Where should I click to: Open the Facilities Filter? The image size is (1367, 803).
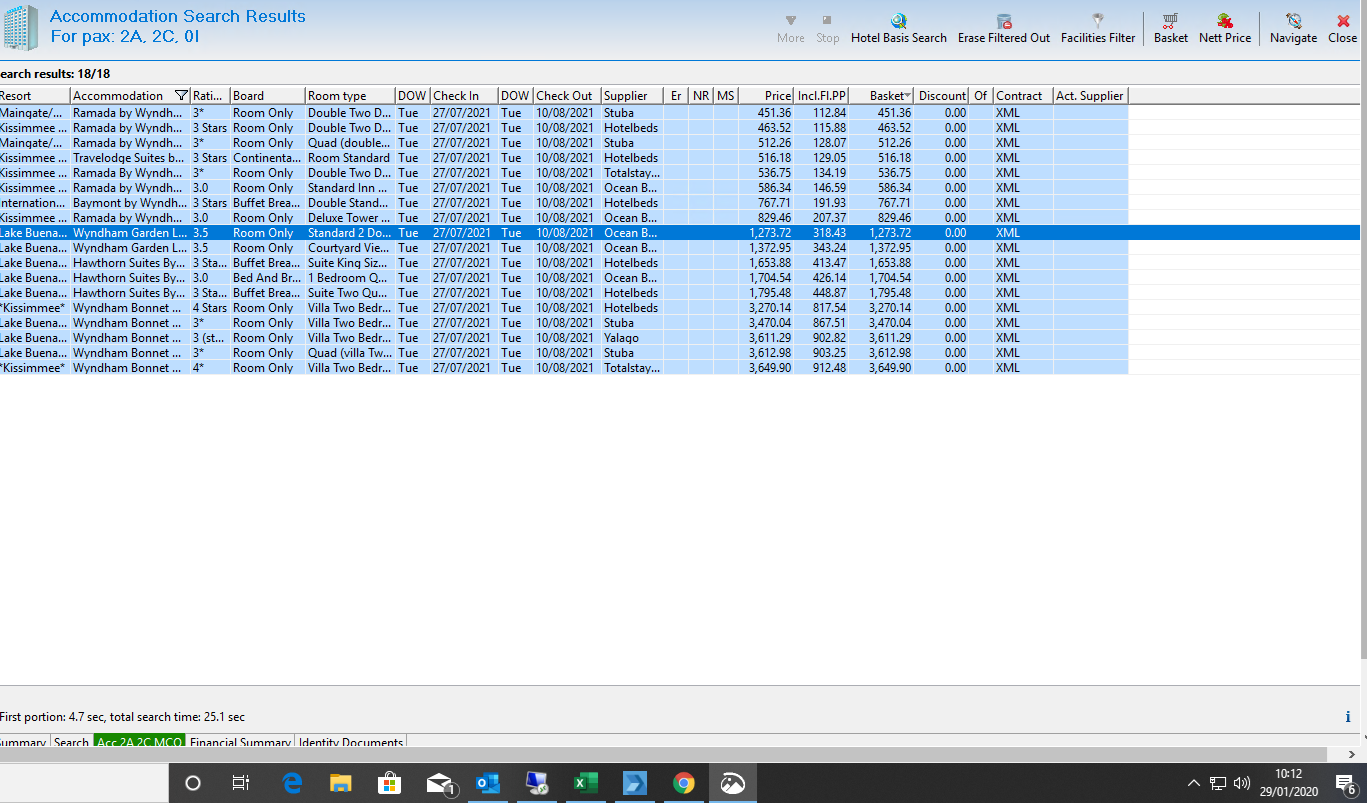pos(1098,28)
